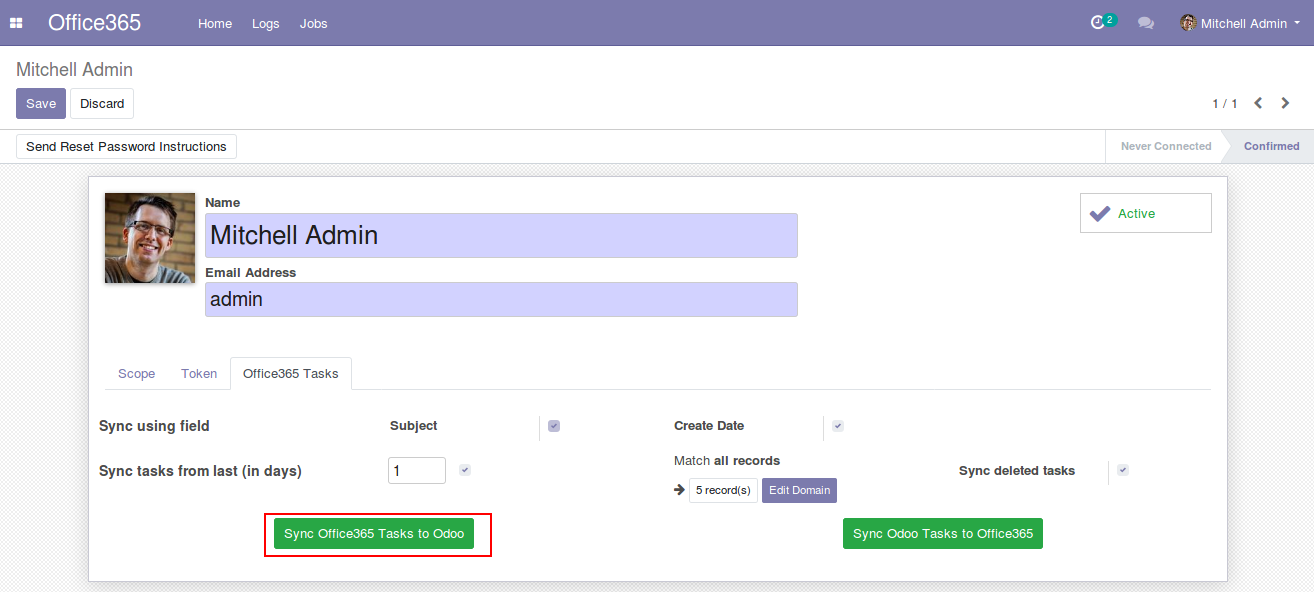The image size is (1314, 592).
Task: Click the Confirmed status stage
Action: tap(1271, 146)
